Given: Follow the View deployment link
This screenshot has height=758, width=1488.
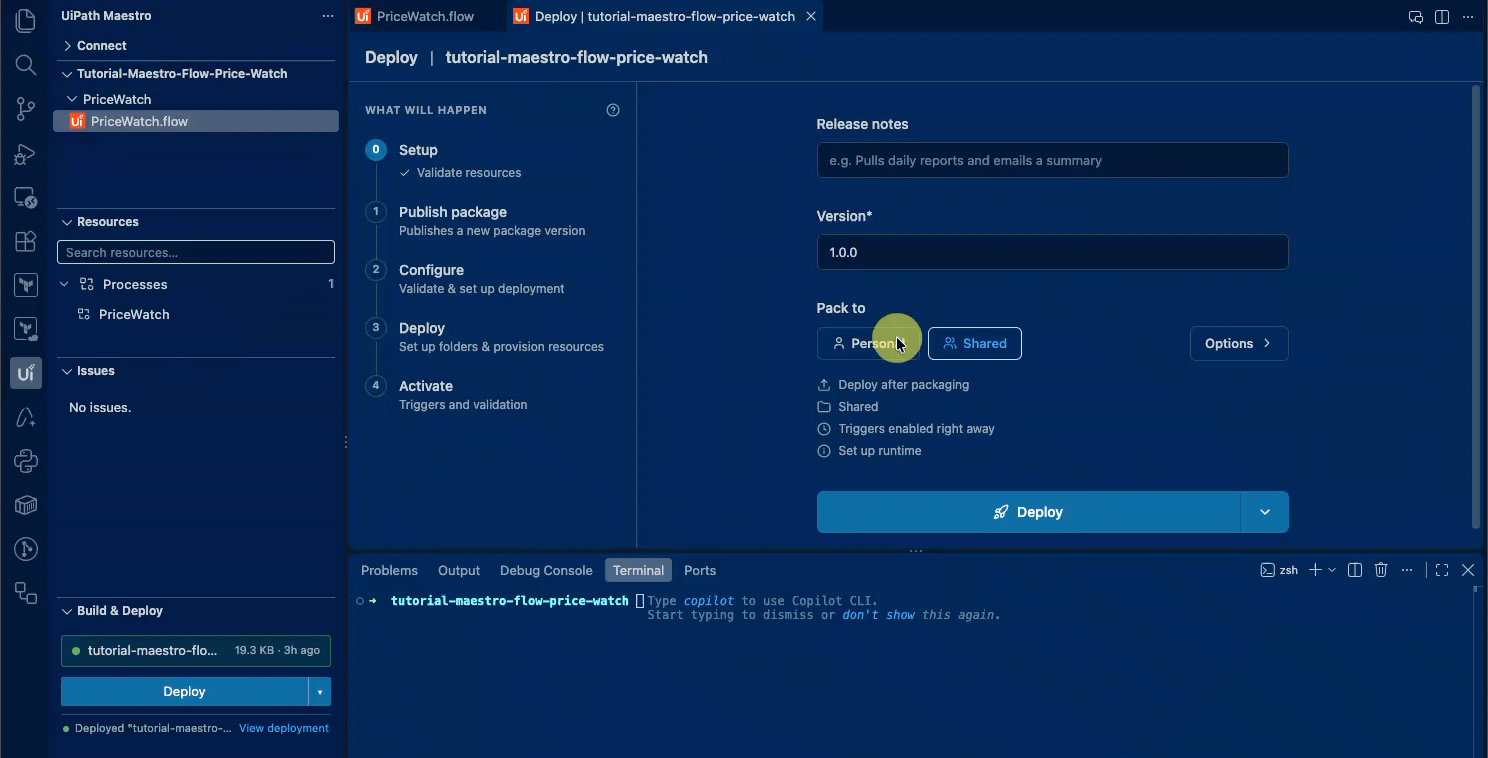Looking at the screenshot, I should (x=284, y=728).
